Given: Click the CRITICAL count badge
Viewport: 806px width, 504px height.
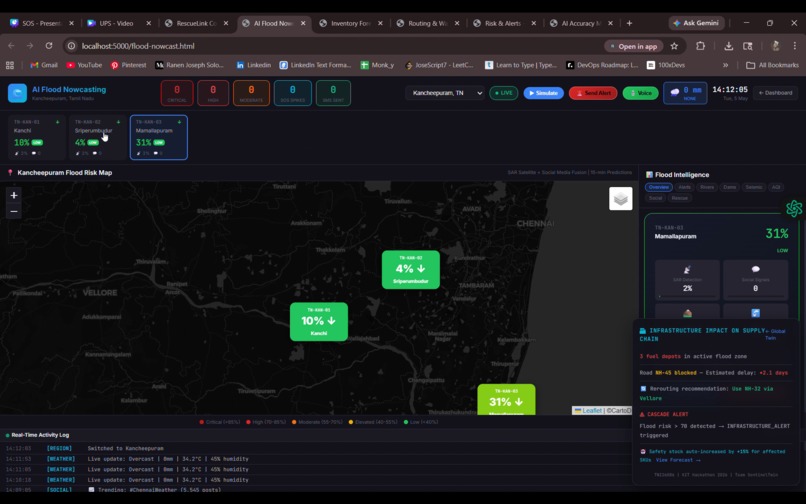Looking at the screenshot, I should click(177, 93).
